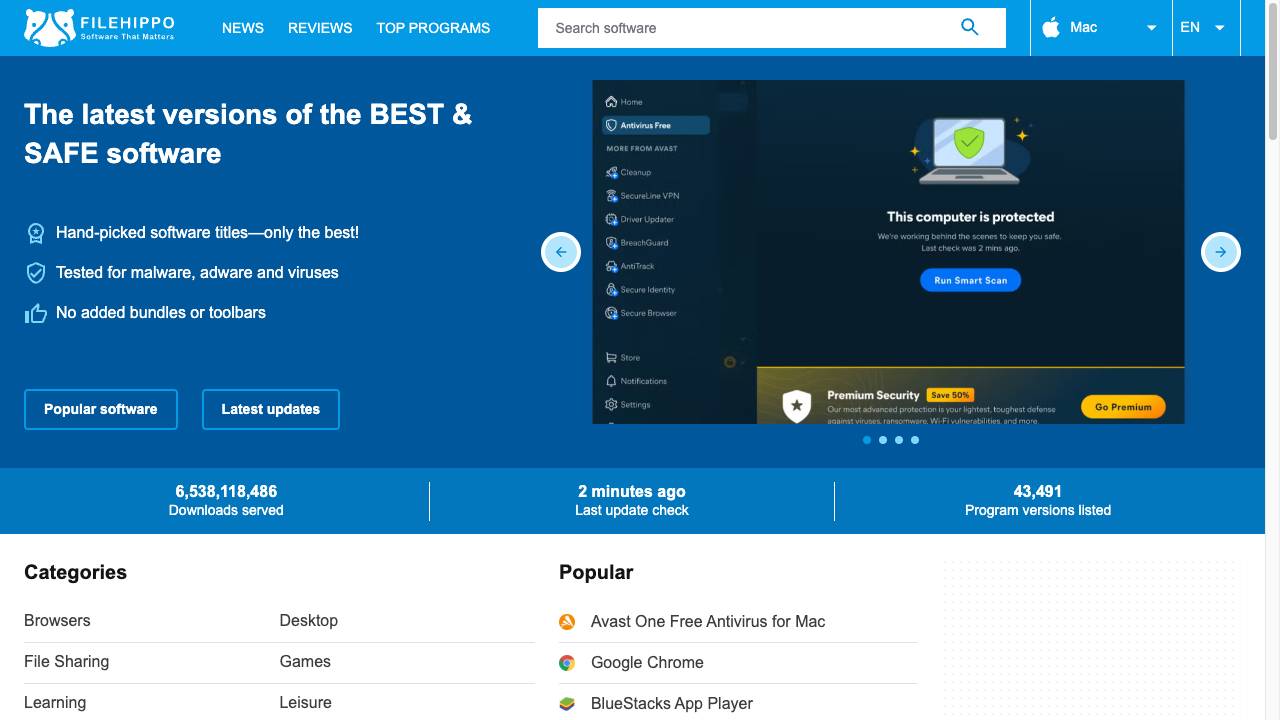Viewport: 1280px width, 720px height.
Task: Go to next carousel slide arrow
Action: (x=1221, y=252)
